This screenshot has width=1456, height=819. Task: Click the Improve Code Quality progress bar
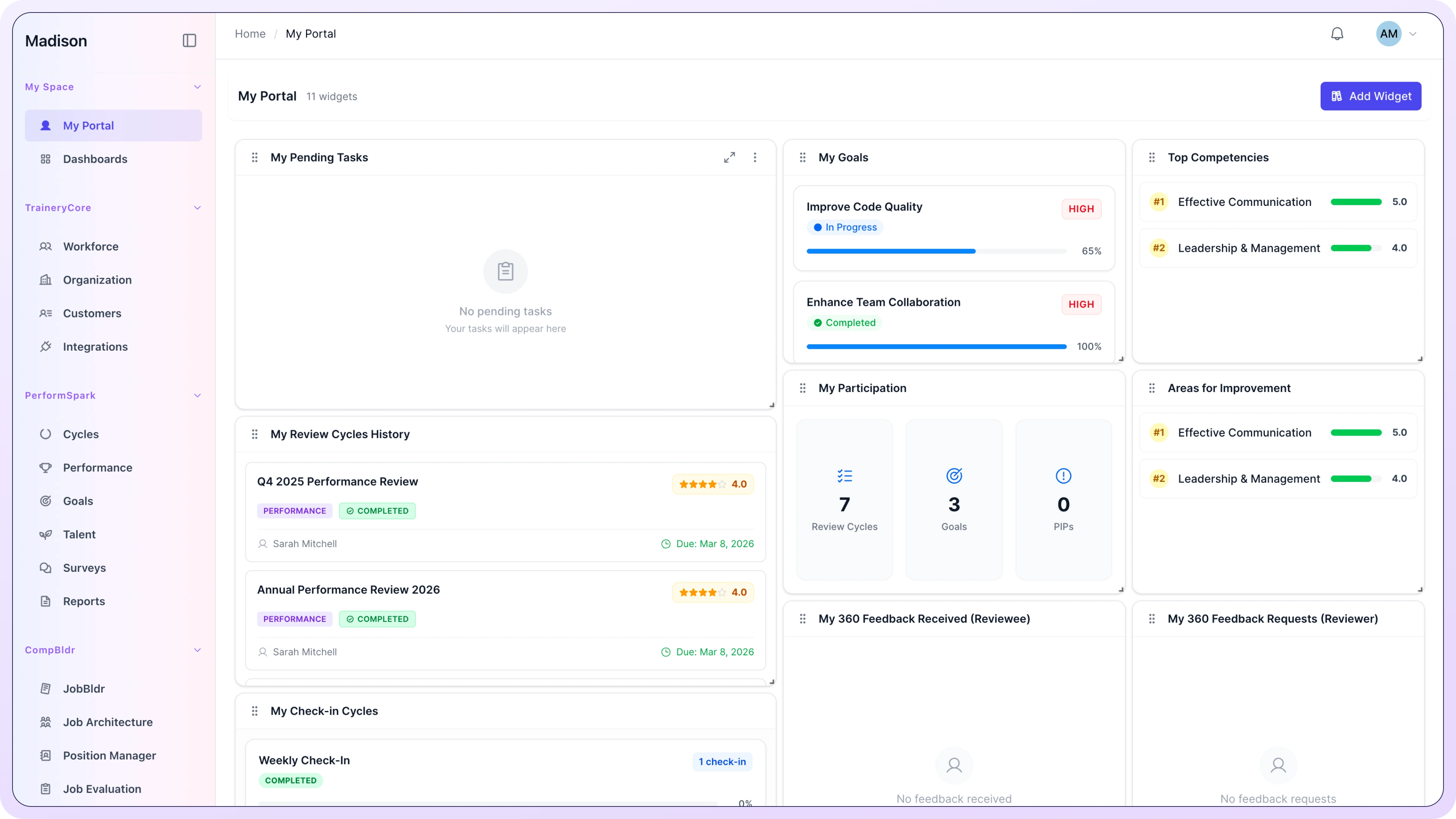(936, 251)
